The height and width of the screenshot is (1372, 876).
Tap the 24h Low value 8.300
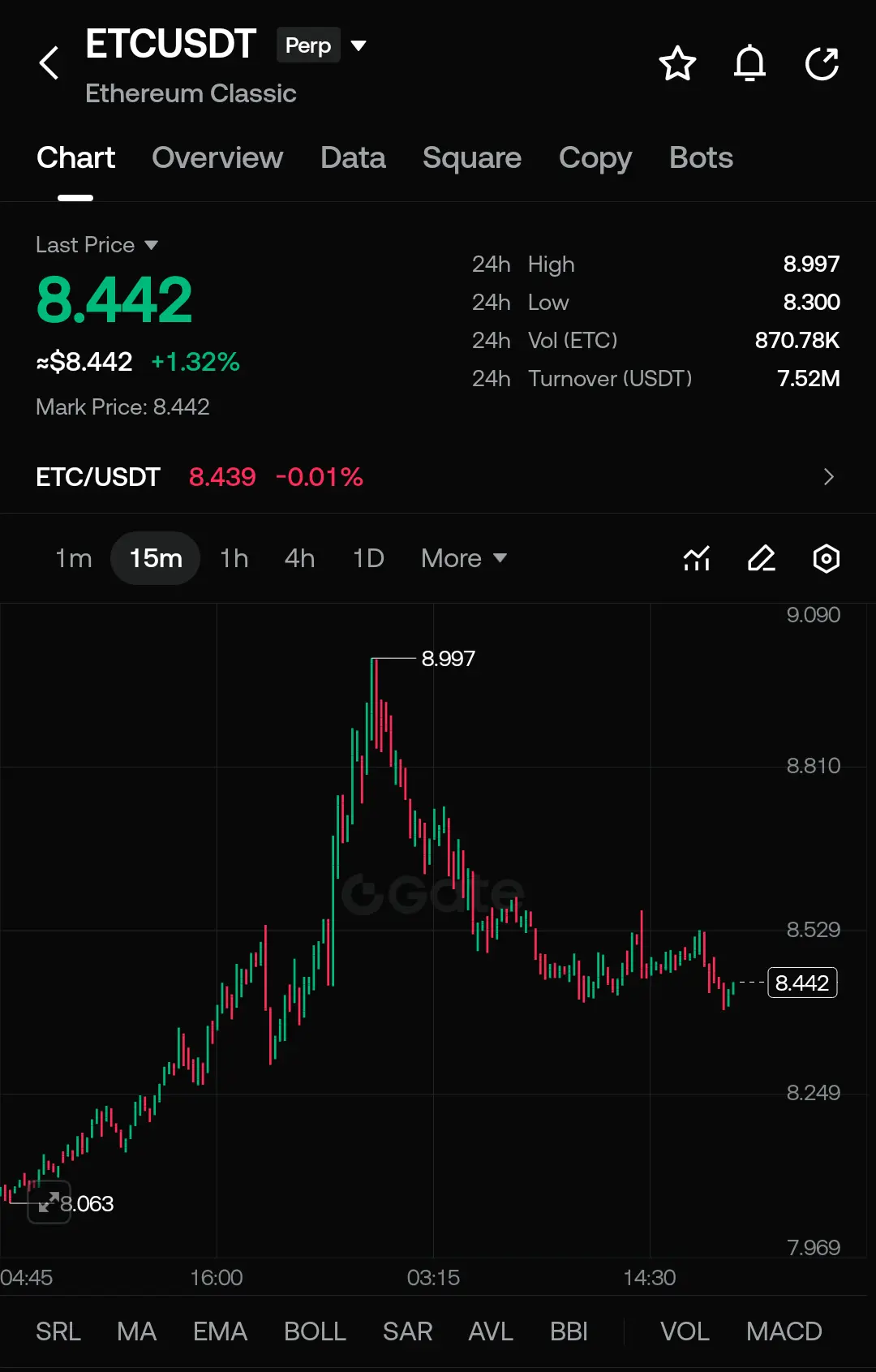point(811,302)
